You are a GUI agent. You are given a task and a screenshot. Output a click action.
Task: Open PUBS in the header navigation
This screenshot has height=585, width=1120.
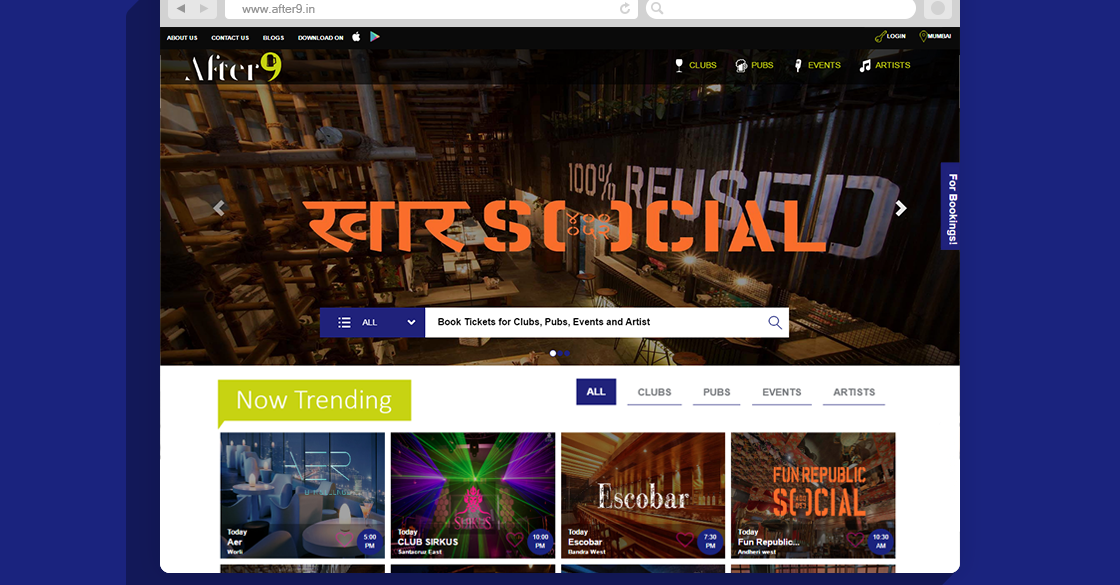coord(762,65)
